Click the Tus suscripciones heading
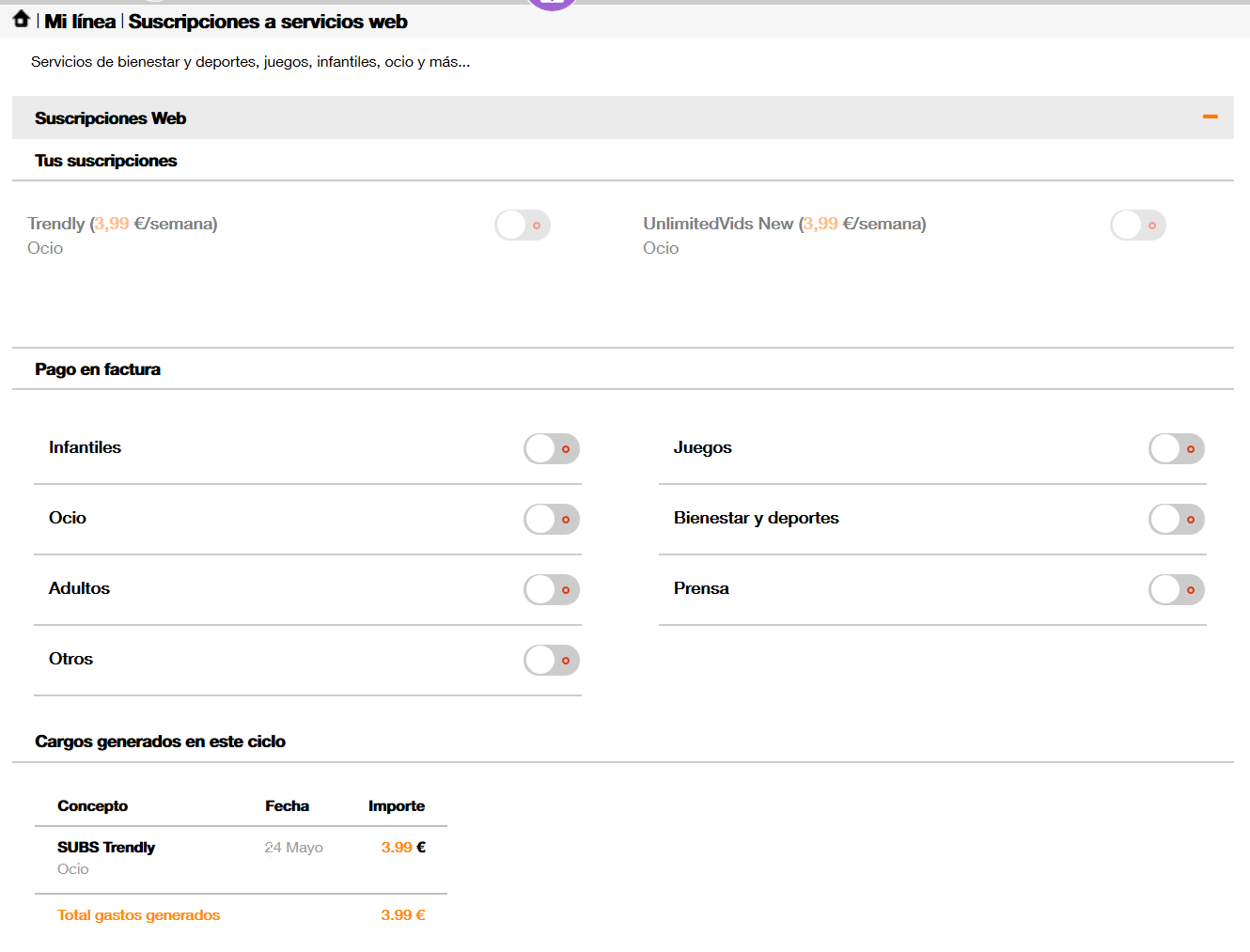This screenshot has width=1250, height=952. click(106, 161)
